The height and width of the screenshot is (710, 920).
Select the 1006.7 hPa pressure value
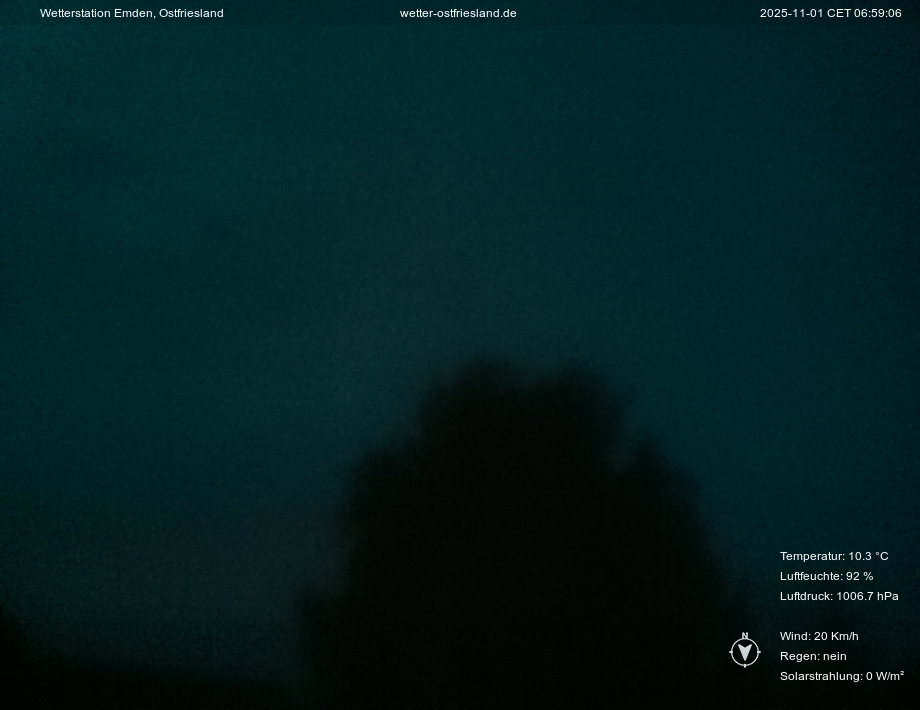pyautogui.click(x=867, y=596)
